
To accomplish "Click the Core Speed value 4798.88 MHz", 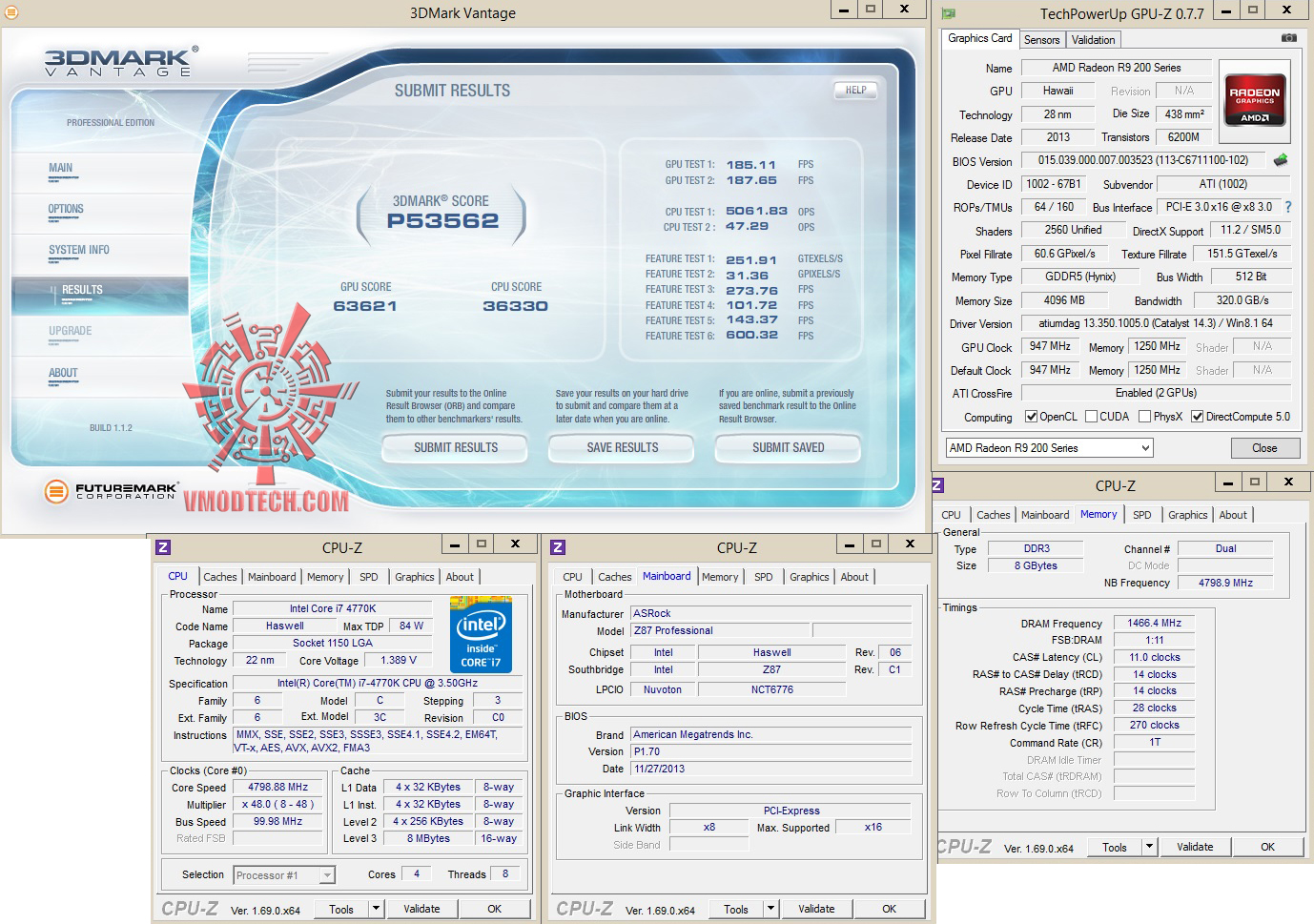I will pos(277,787).
